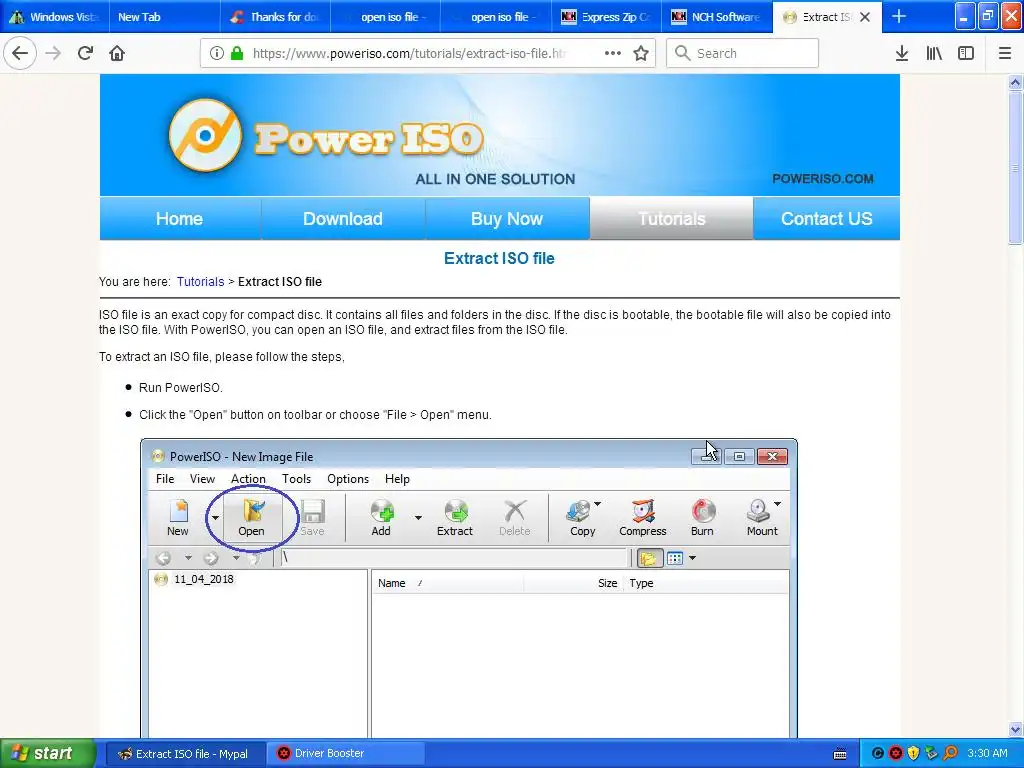Open the Action menu in PowerISO

click(248, 479)
